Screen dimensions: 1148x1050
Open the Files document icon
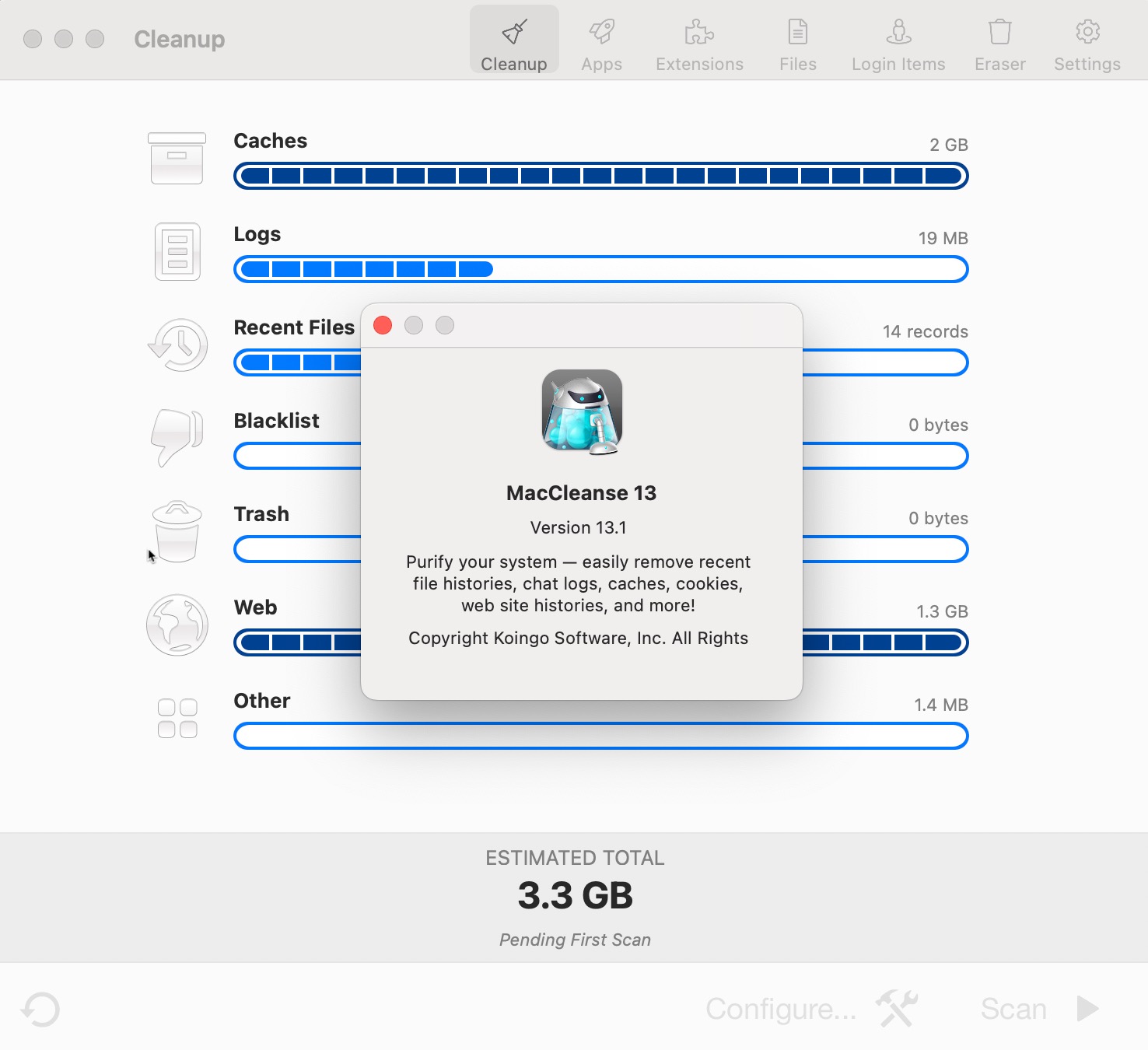pyautogui.click(x=798, y=32)
